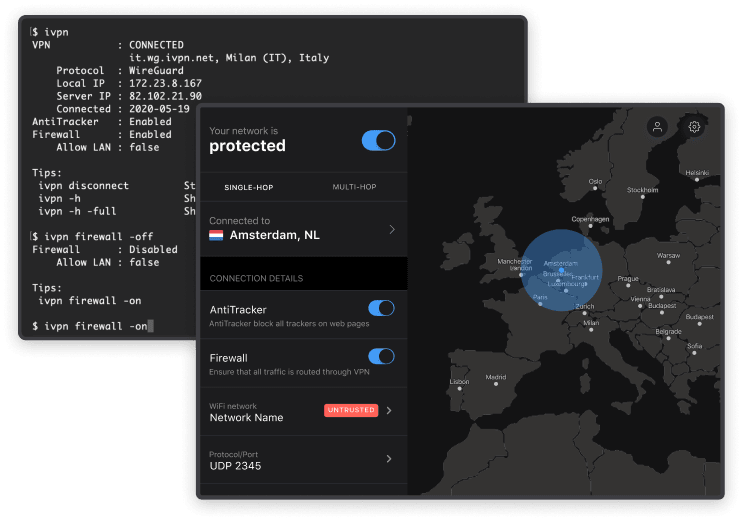Click the Netherlands flag icon
The width and height of the screenshot is (743, 521).
tap(216, 235)
